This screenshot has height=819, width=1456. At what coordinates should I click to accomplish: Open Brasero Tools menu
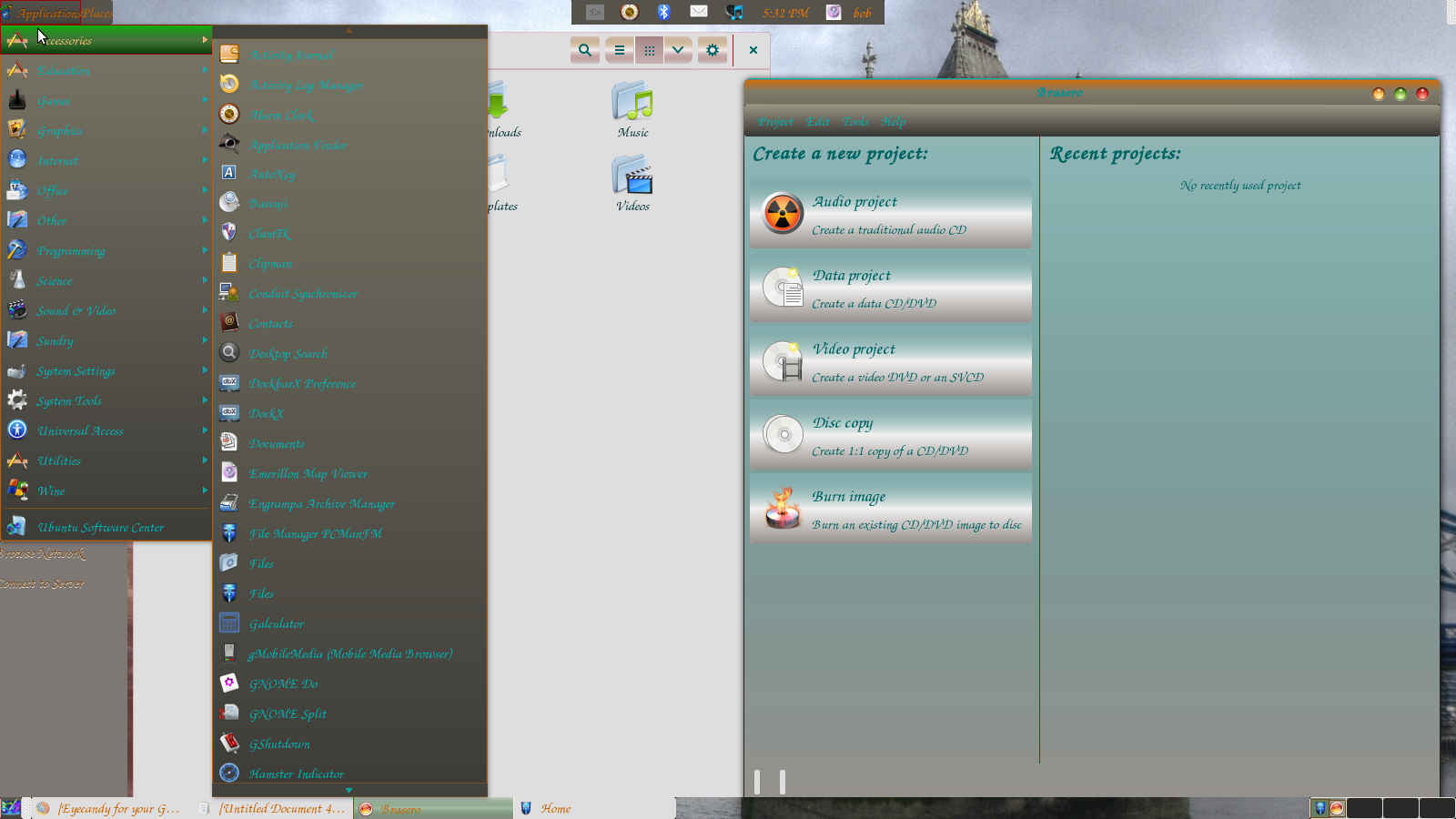pyautogui.click(x=855, y=121)
